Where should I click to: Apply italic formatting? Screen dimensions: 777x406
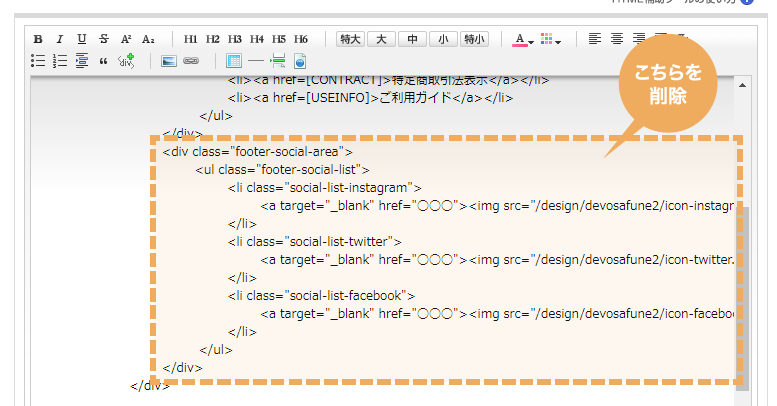coord(59,39)
